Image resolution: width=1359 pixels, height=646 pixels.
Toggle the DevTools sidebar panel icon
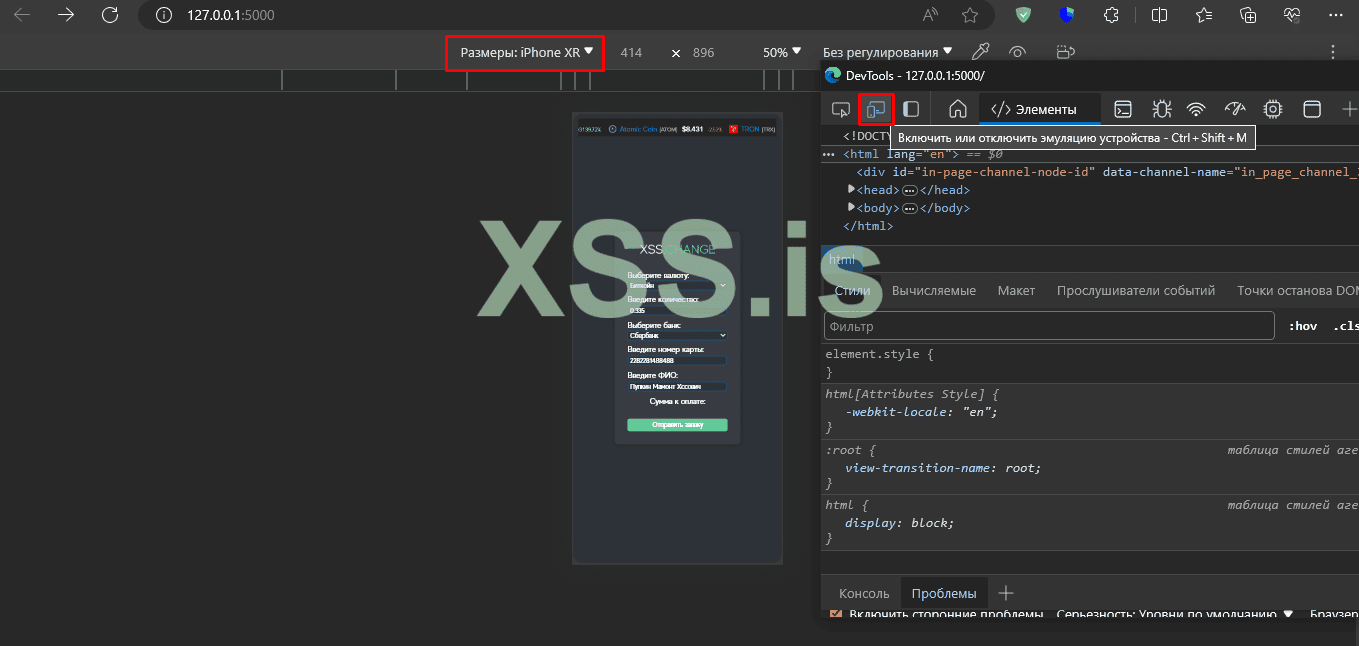click(x=911, y=109)
